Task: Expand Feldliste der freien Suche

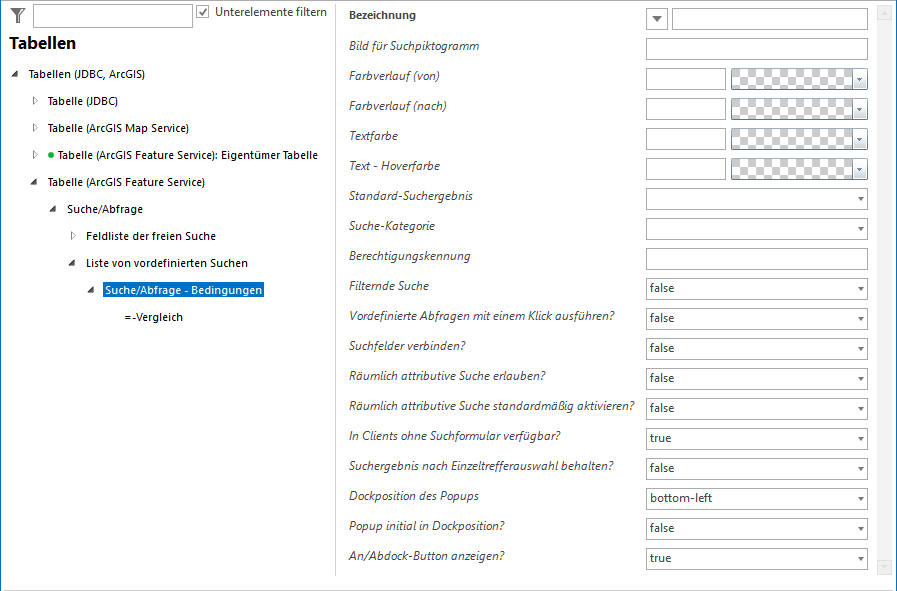Action: coord(73,236)
